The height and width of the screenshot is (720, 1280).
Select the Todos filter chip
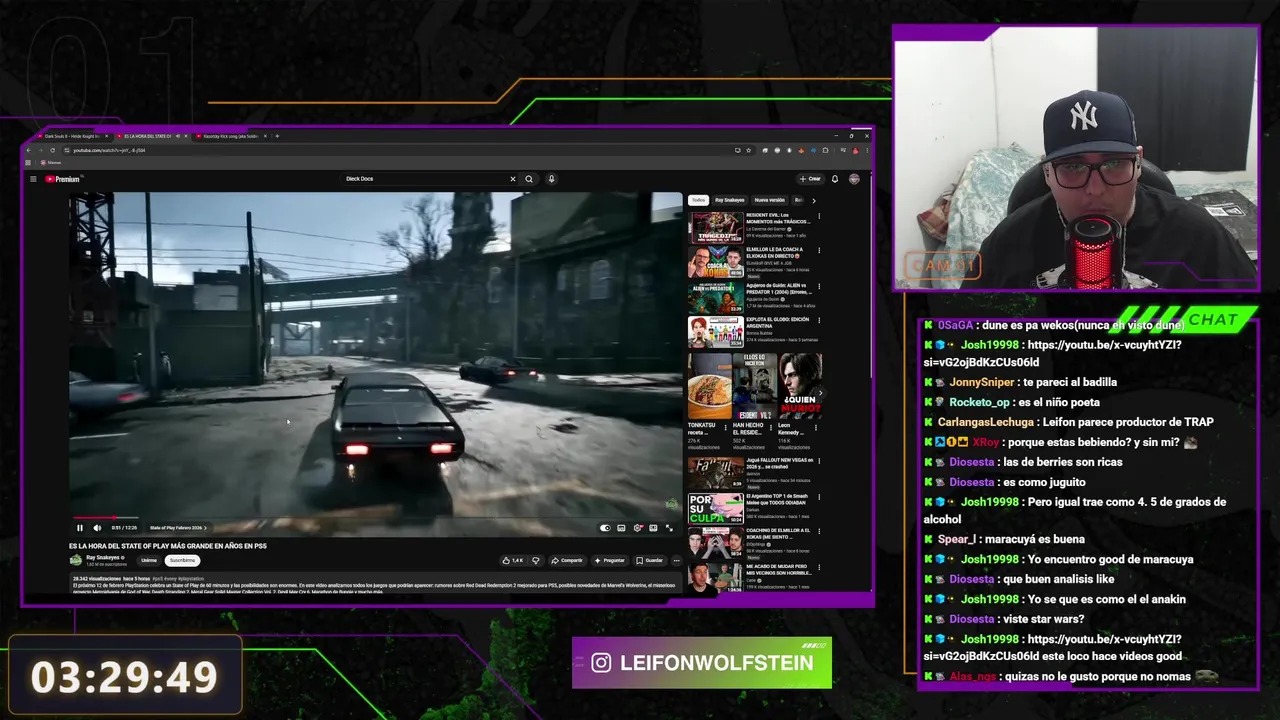click(x=698, y=200)
